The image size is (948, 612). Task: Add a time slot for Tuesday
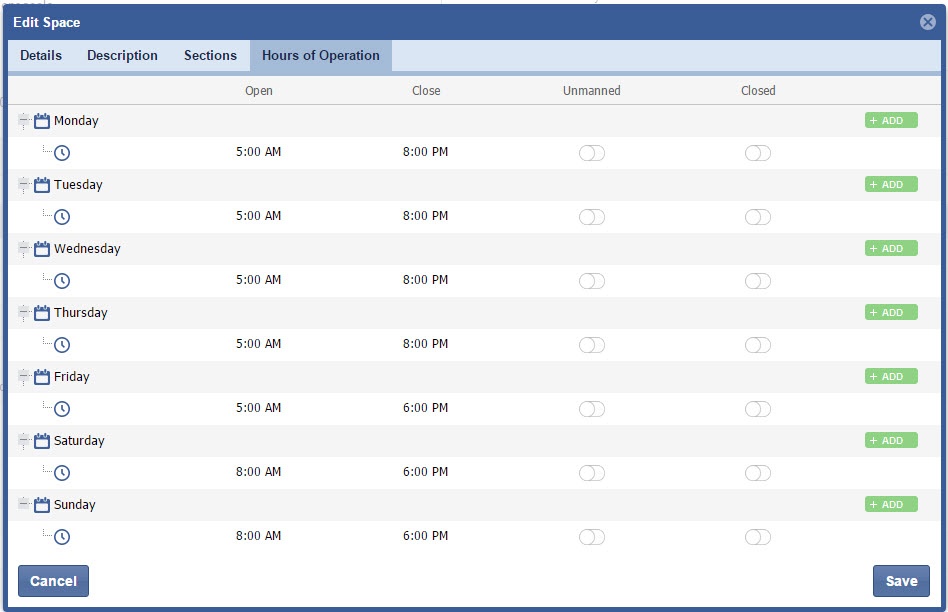tap(890, 185)
